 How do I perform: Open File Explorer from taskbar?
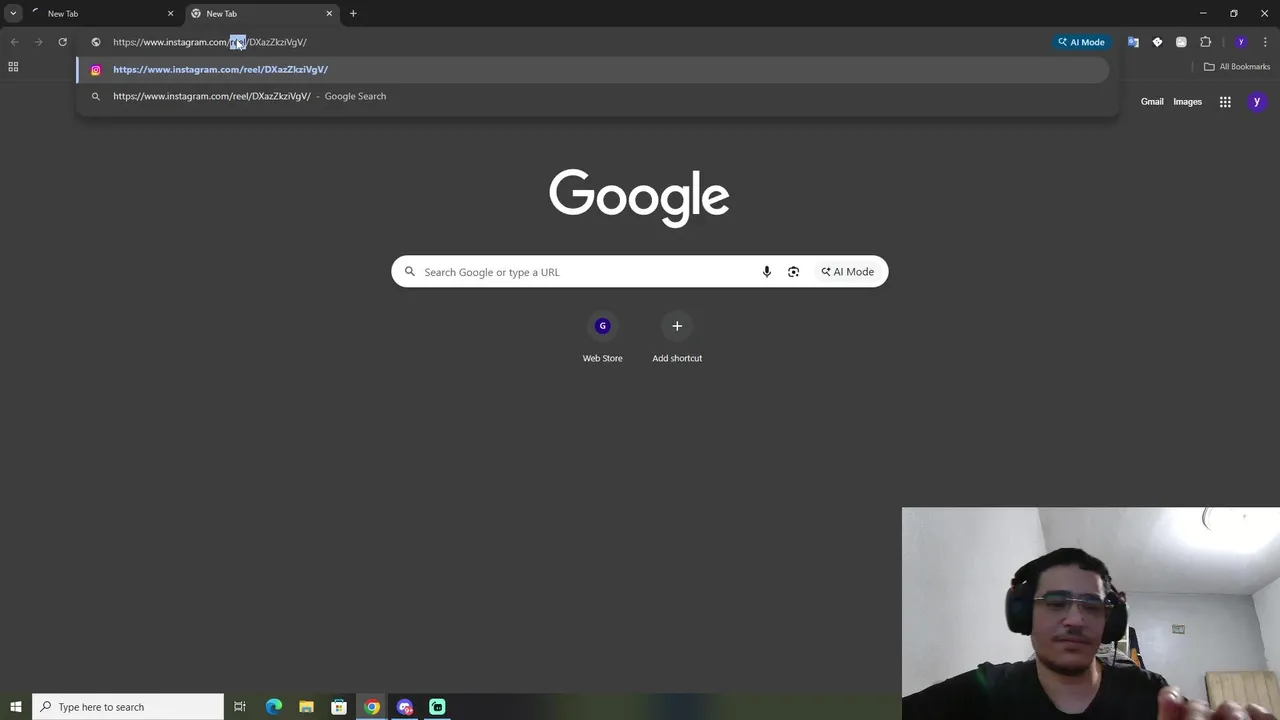(x=306, y=707)
